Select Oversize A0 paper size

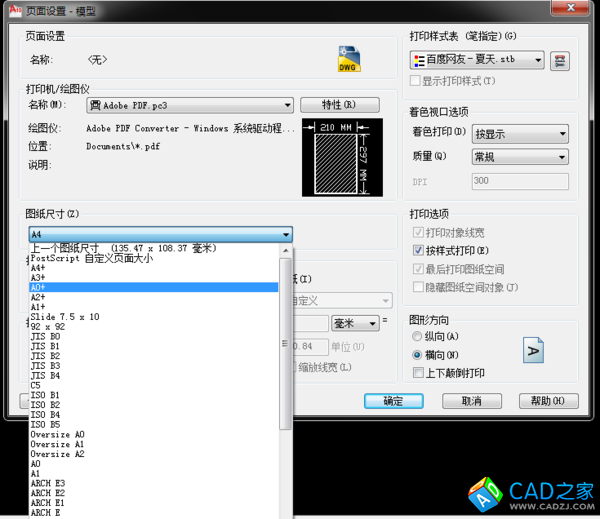click(150, 434)
